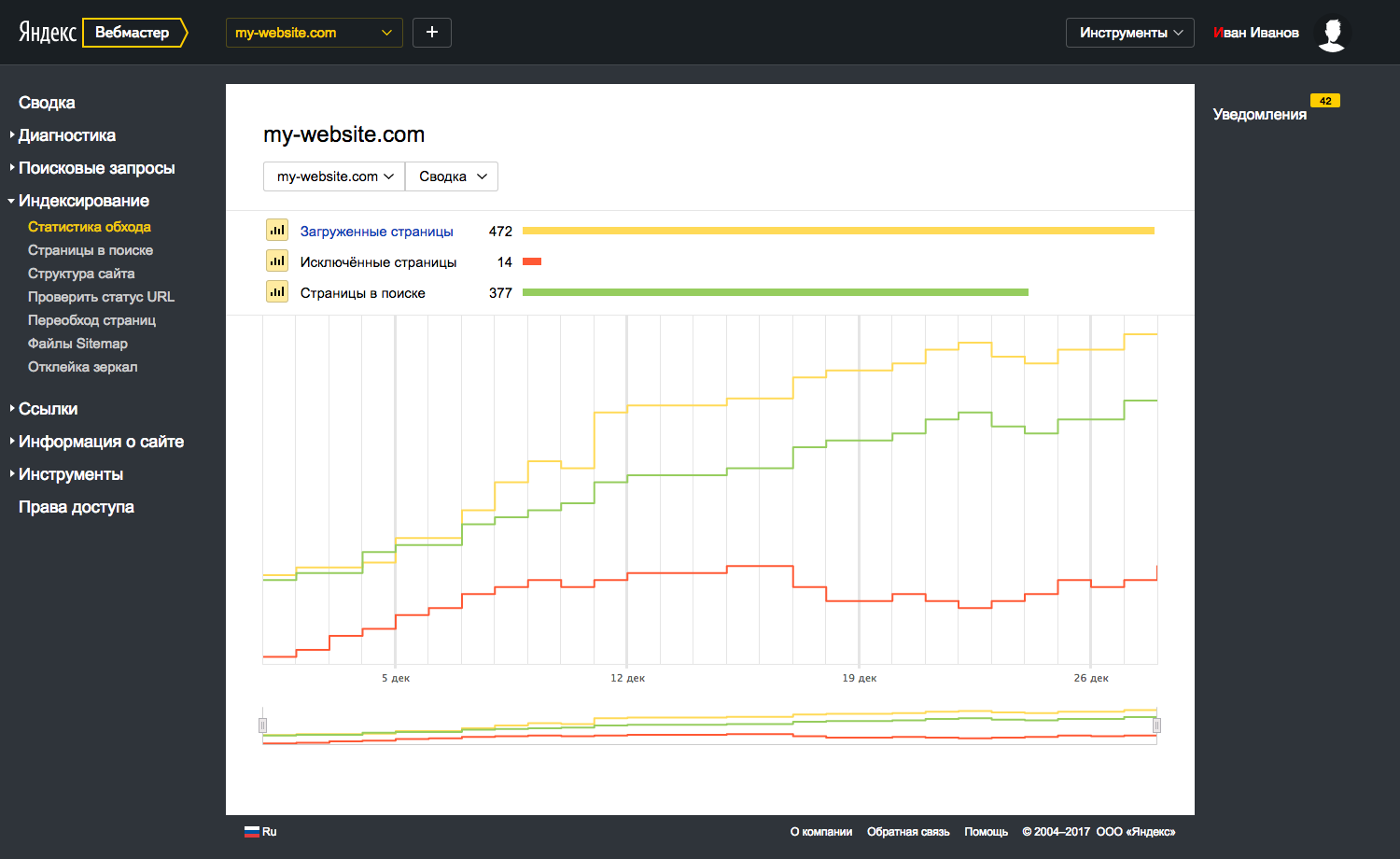Click the right range slider handle
The height and width of the screenshot is (859, 1400).
click(x=1156, y=725)
